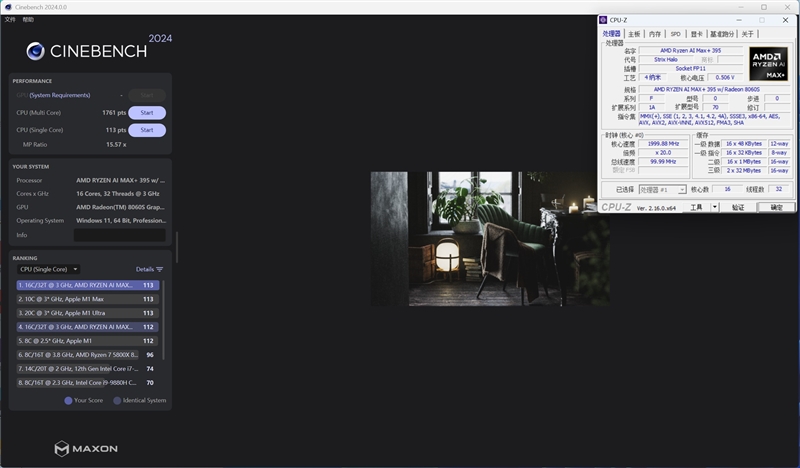This screenshot has width=800, height=468.
Task: Click the Details filter icon in Ranking
Action: pos(159,269)
